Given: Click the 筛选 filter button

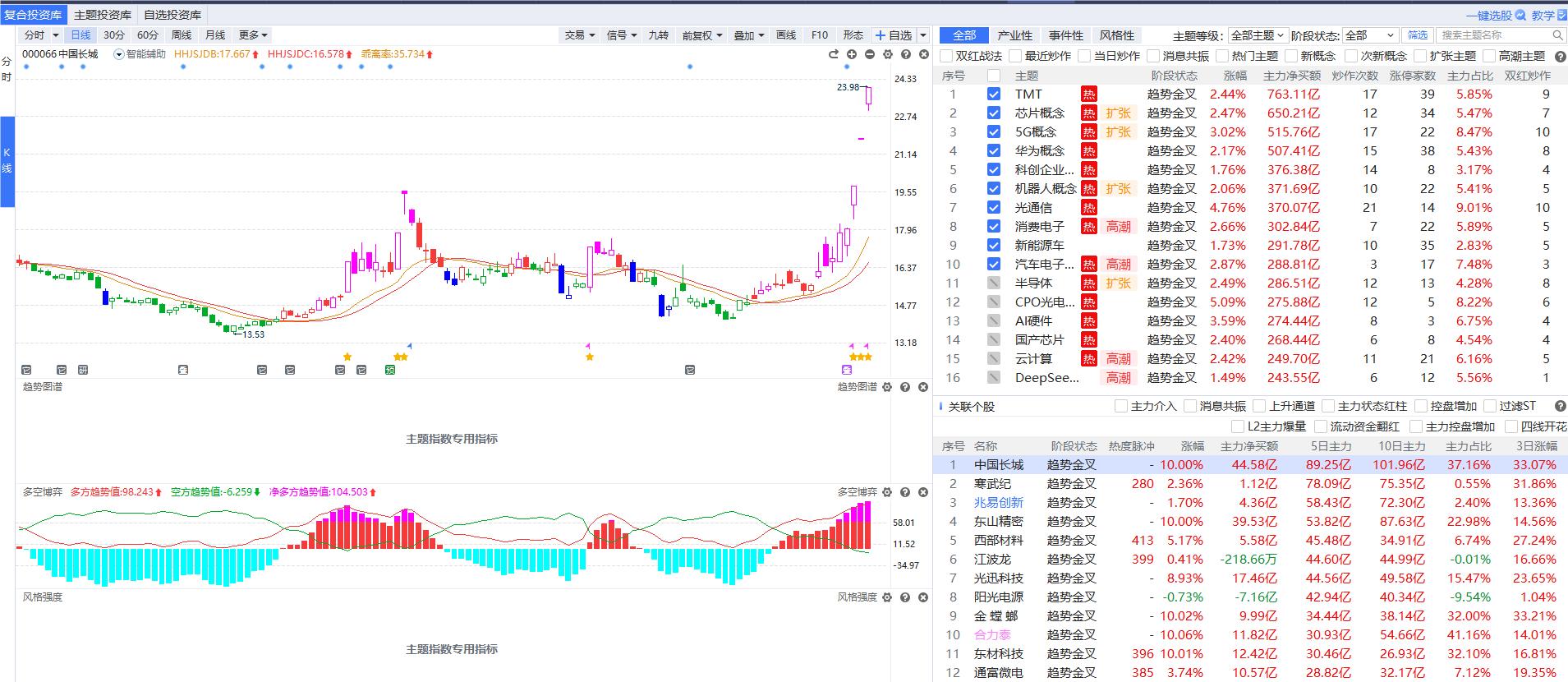Looking at the screenshot, I should pyautogui.click(x=1418, y=35).
